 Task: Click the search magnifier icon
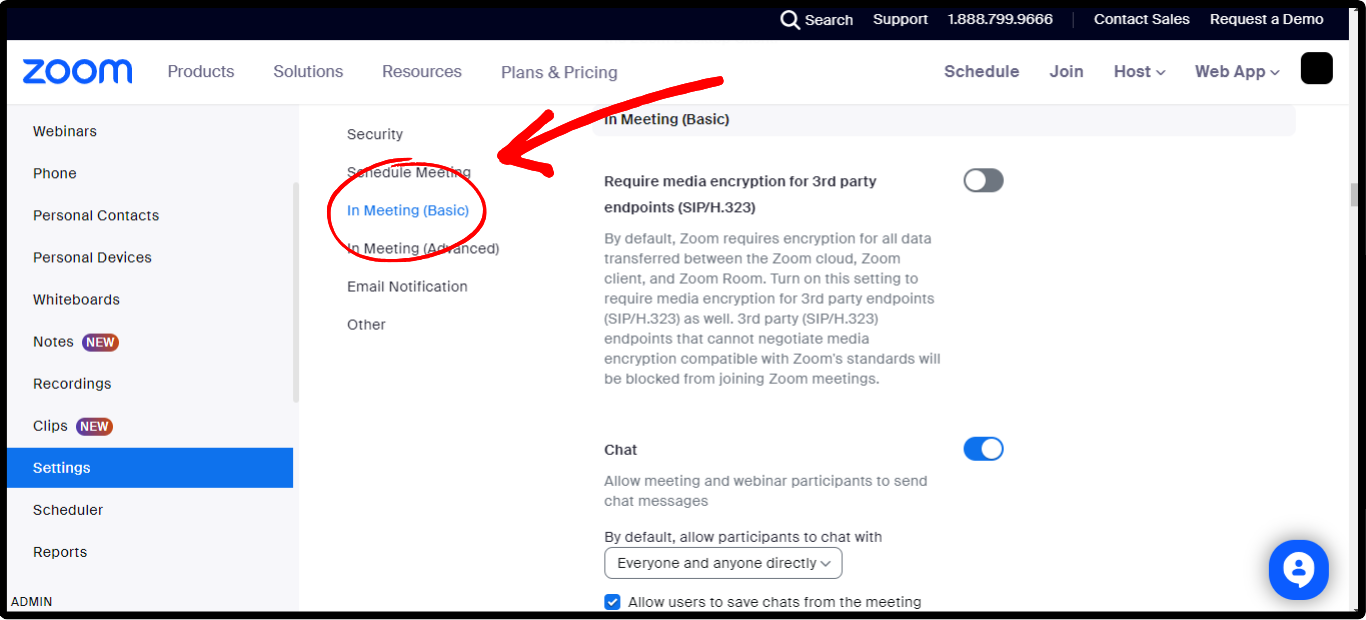click(x=790, y=20)
